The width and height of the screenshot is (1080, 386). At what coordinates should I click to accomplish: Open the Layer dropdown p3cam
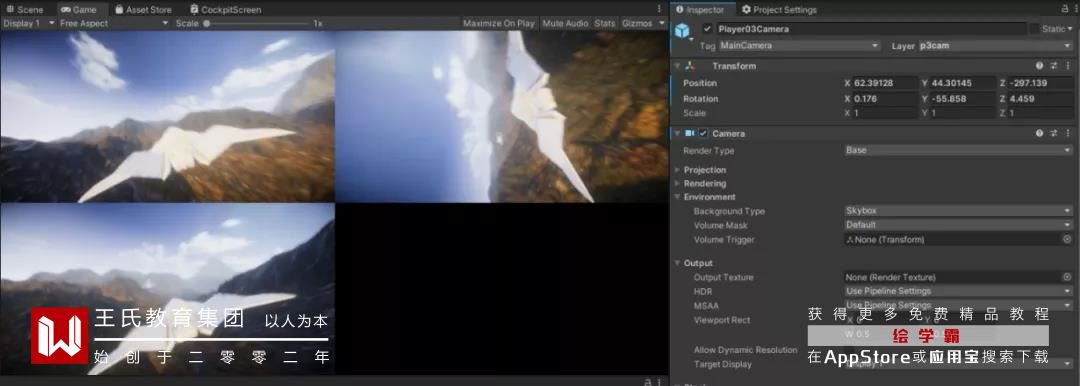(x=996, y=45)
